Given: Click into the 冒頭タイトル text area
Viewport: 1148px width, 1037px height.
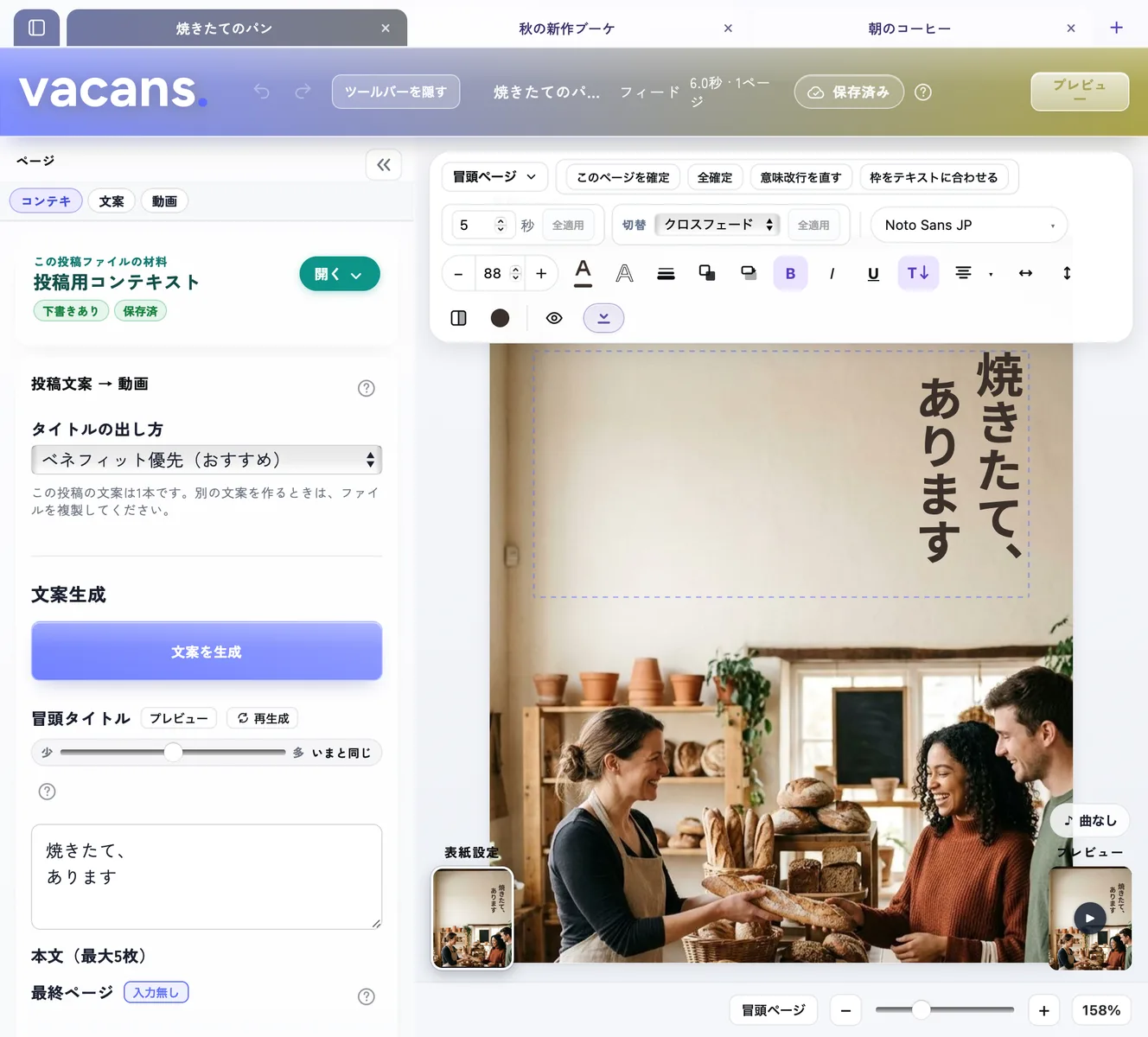Looking at the screenshot, I should pyautogui.click(x=207, y=876).
